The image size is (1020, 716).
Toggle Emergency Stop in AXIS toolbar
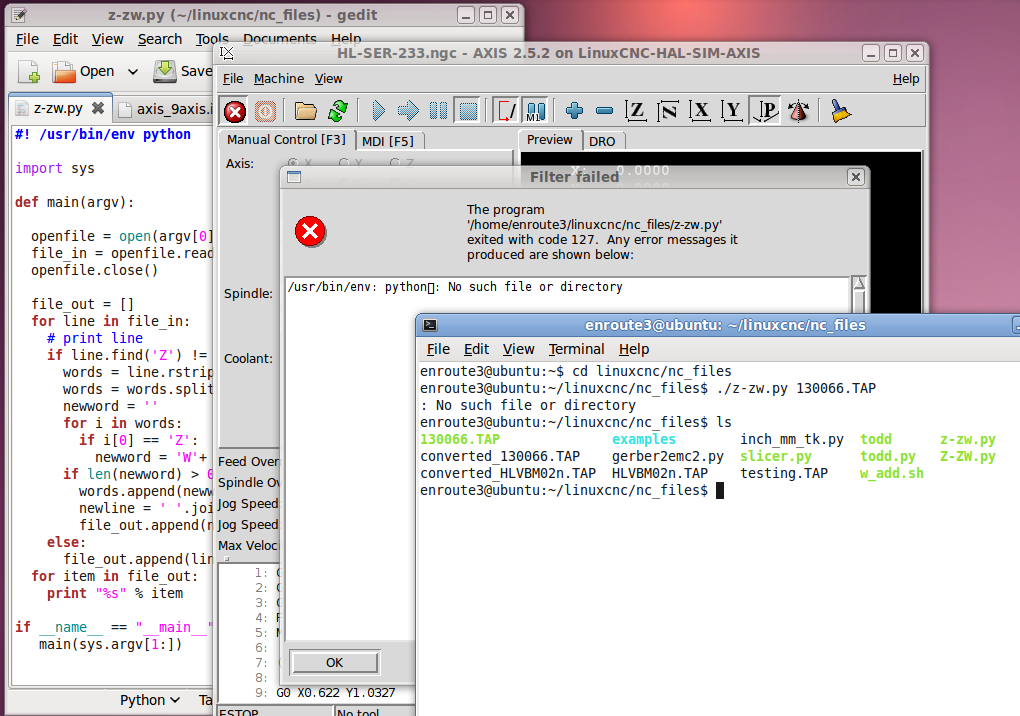pos(235,111)
